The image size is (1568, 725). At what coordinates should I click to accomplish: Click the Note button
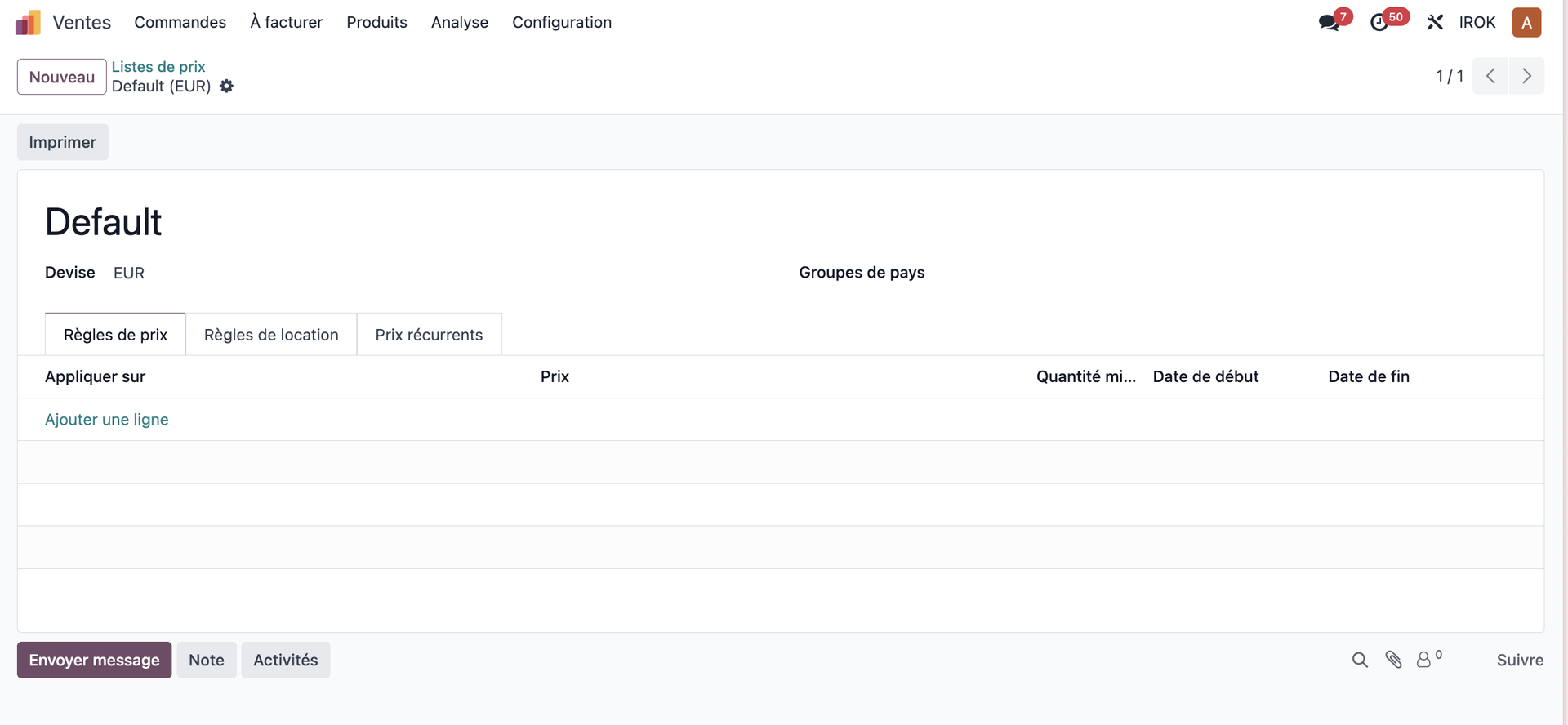(207, 660)
